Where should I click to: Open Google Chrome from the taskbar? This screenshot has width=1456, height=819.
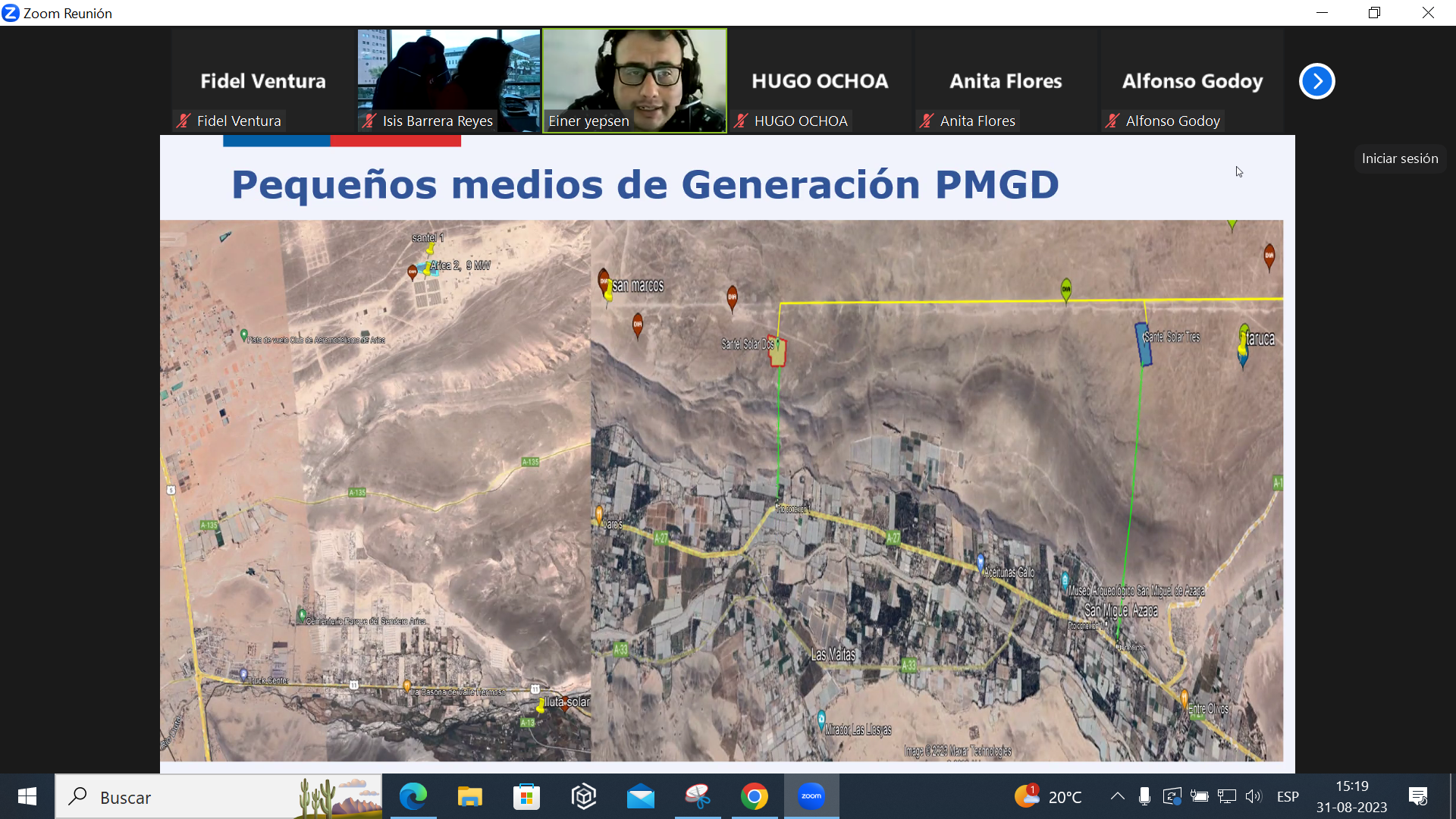[x=754, y=796]
